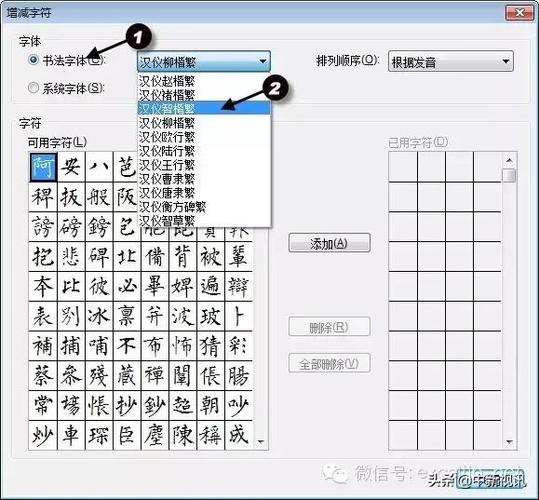Select the 波 character cell

pyautogui.click(x=183, y=316)
